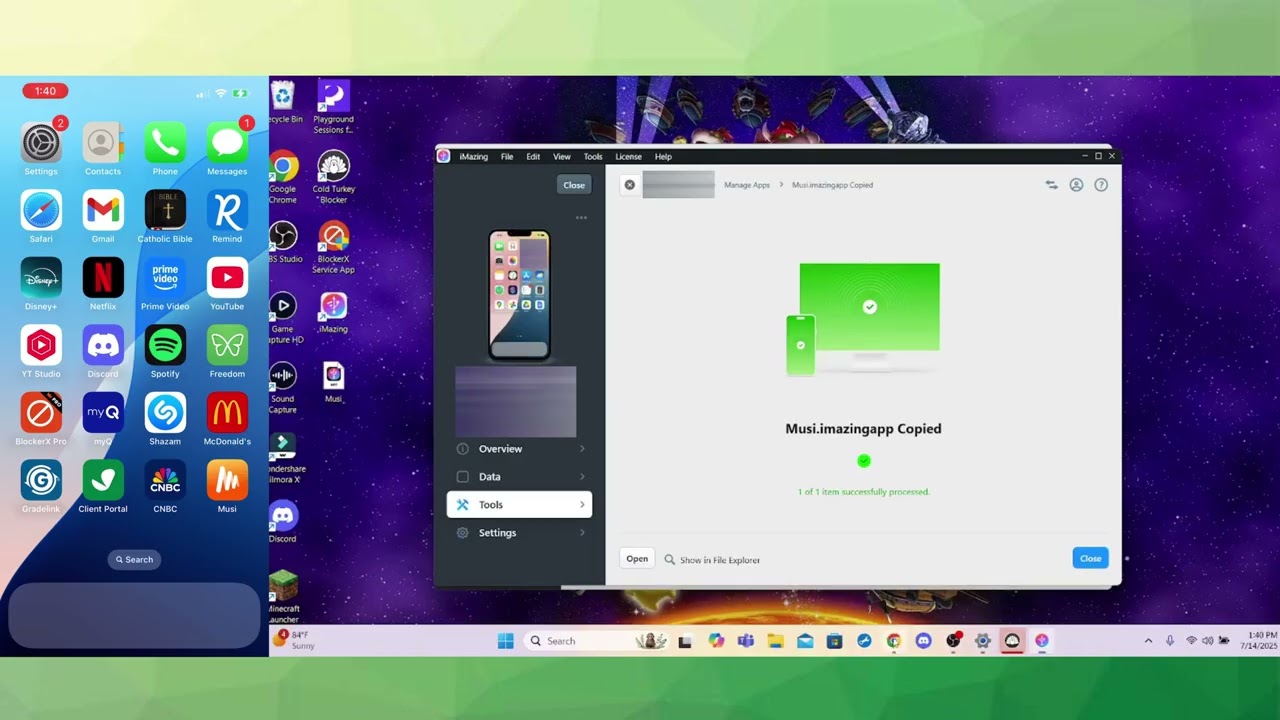The image size is (1280, 720).
Task: Expand the Overview sidebar section
Action: 519,449
